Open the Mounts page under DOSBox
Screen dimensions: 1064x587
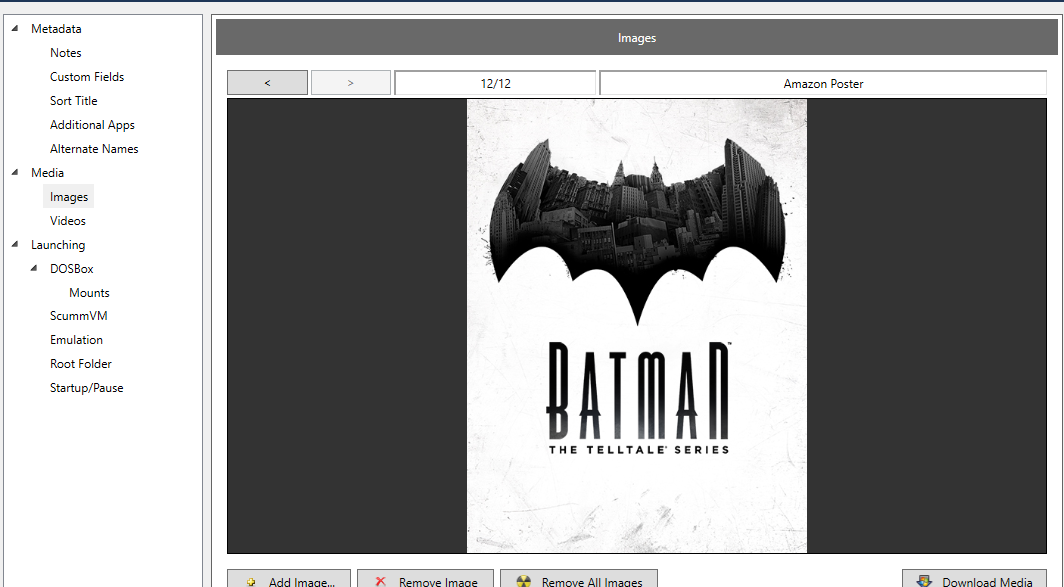89,293
